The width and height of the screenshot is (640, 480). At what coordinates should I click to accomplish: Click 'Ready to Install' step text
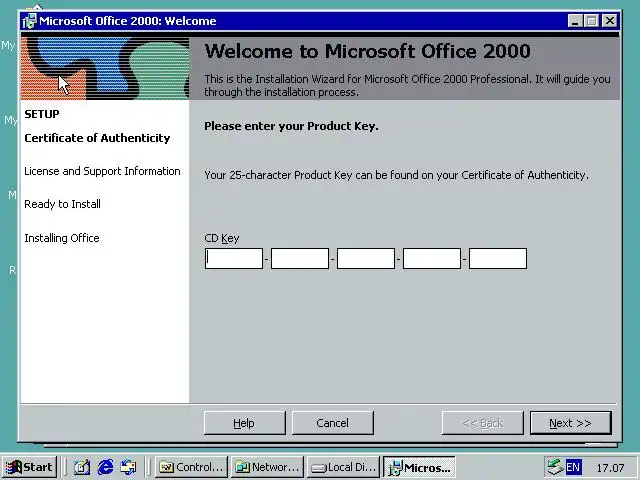62,204
